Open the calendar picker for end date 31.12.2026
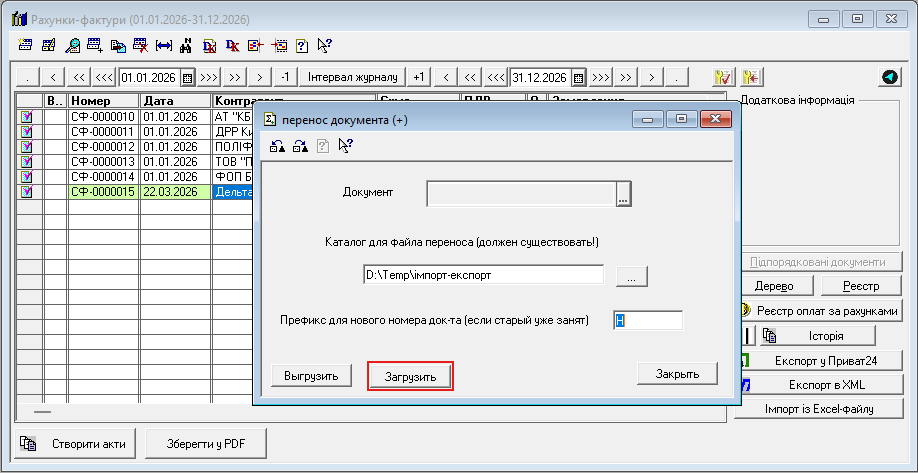Screen dimensions: 918x473 pos(577,77)
